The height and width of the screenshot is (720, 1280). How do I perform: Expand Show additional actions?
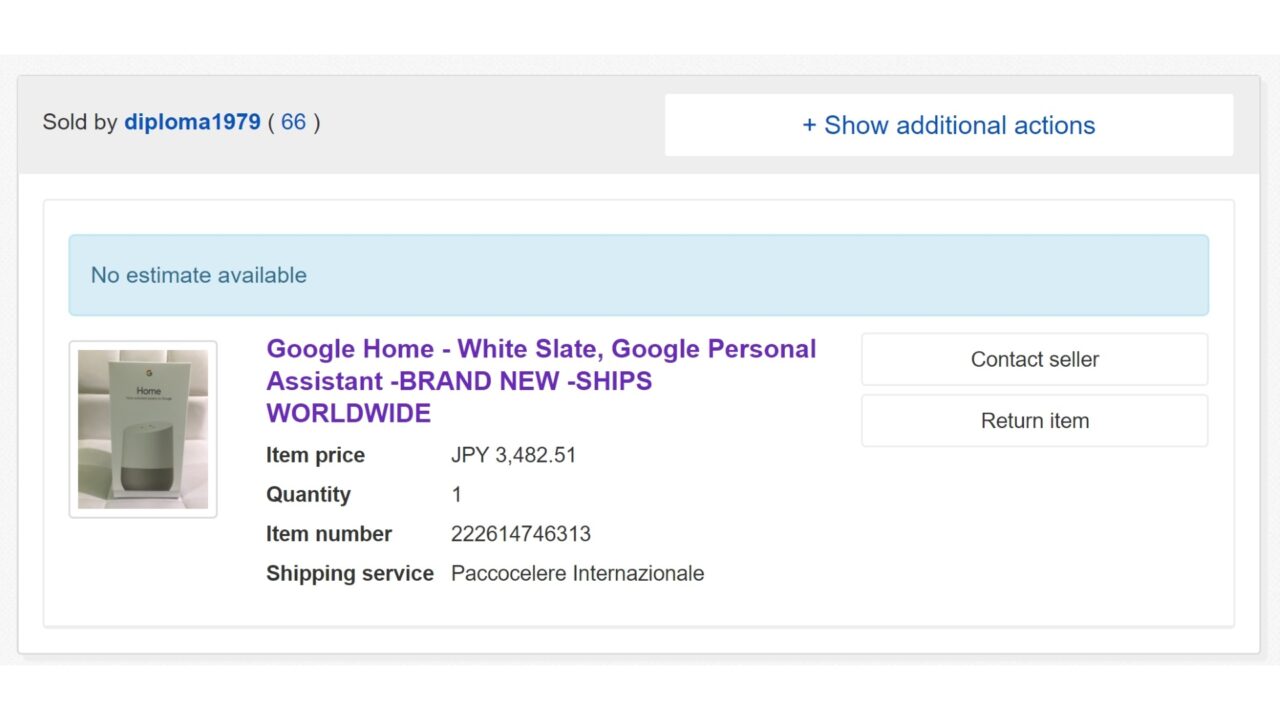(949, 125)
